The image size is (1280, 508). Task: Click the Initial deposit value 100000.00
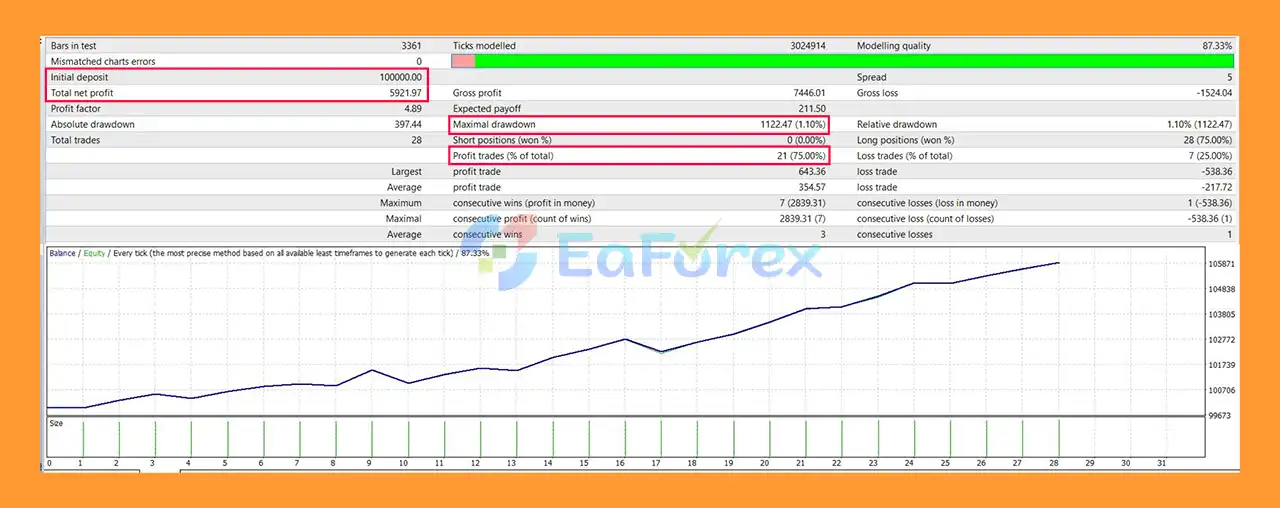pos(395,77)
